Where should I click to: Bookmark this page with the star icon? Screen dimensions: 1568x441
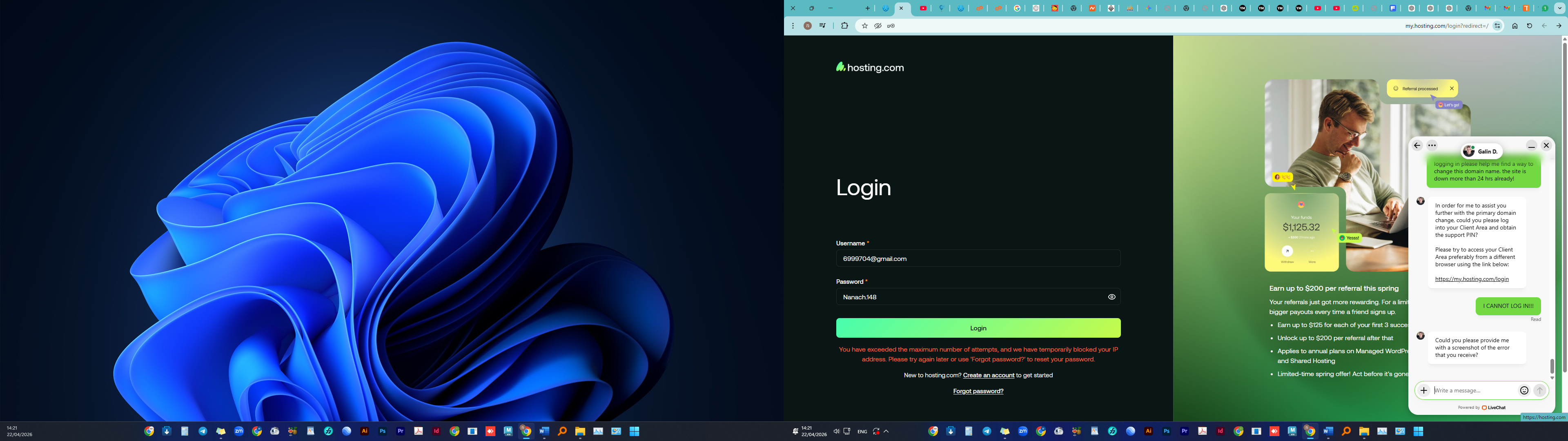click(864, 26)
